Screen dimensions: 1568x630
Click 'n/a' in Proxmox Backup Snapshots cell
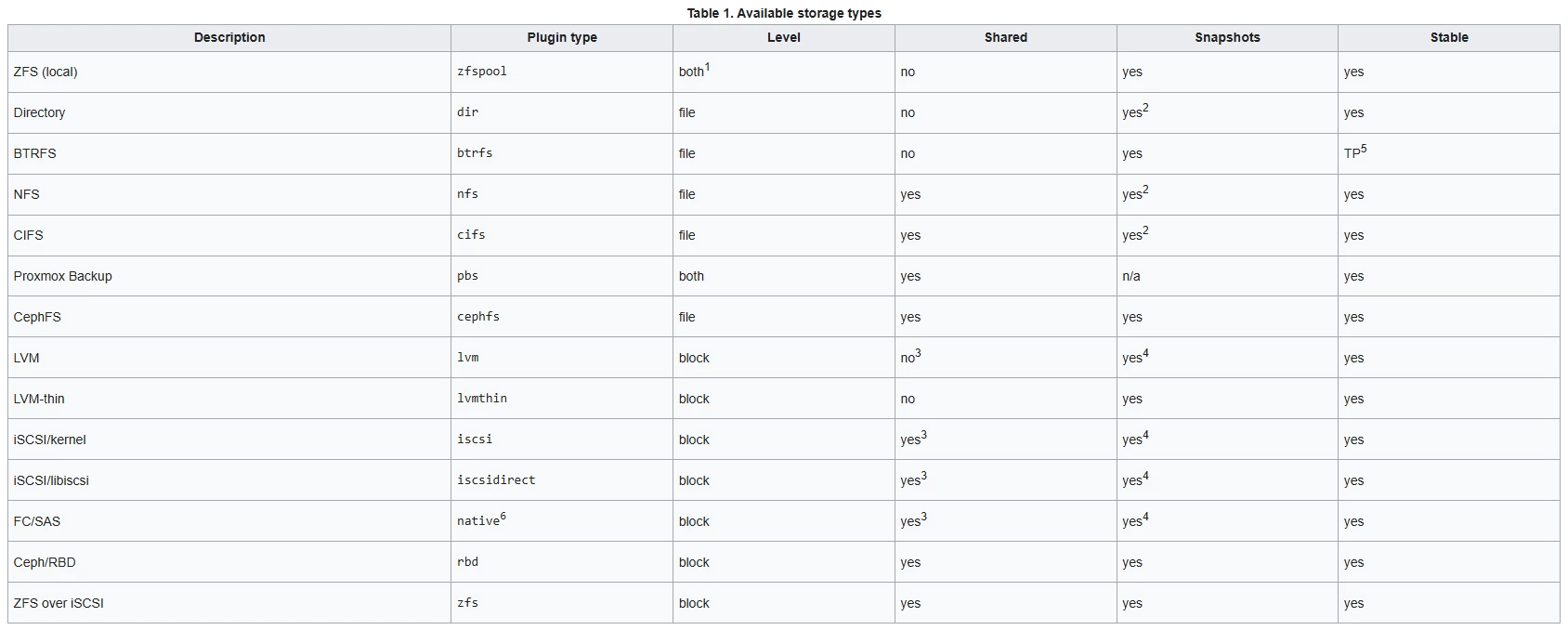[x=1131, y=276]
